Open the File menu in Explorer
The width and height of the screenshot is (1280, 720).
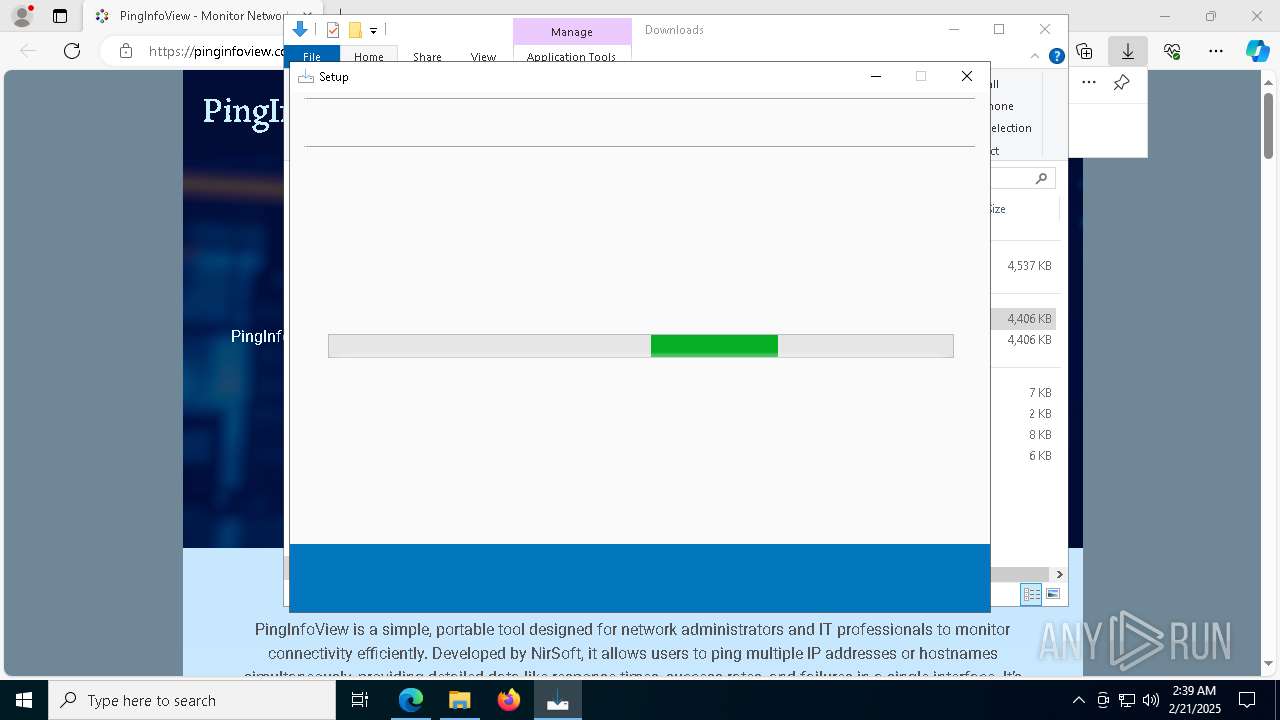click(312, 57)
